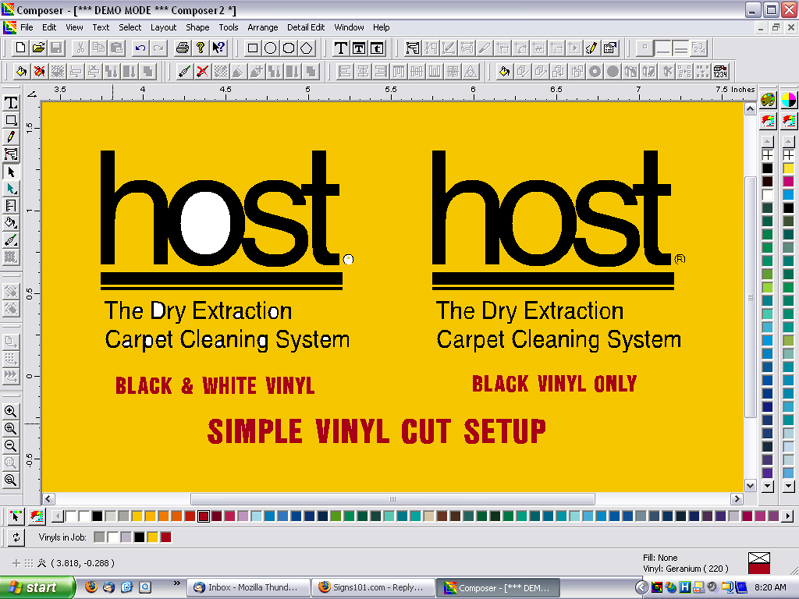Select the Text tool in left toolbox
This screenshot has height=599, width=799.
click(x=11, y=103)
